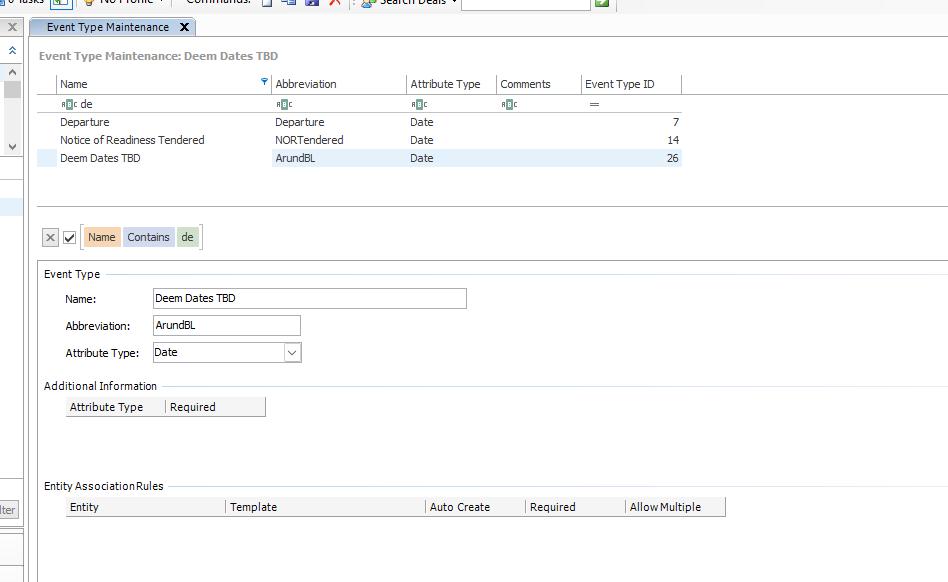The image size is (948, 582).
Task: Close the Event Type Maintenance tab
Action: [184, 27]
